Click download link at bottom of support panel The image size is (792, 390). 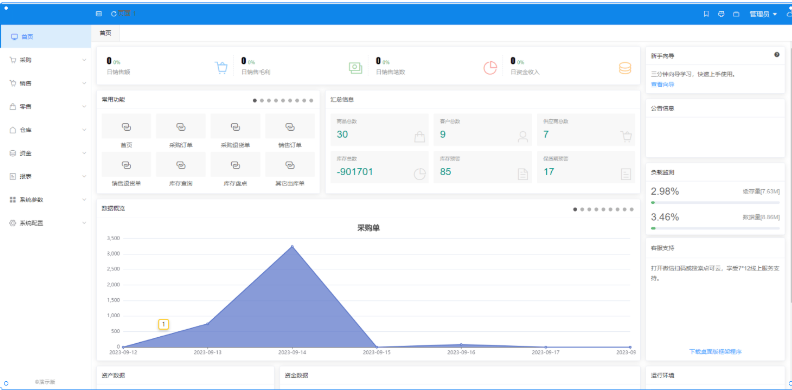pos(715,351)
